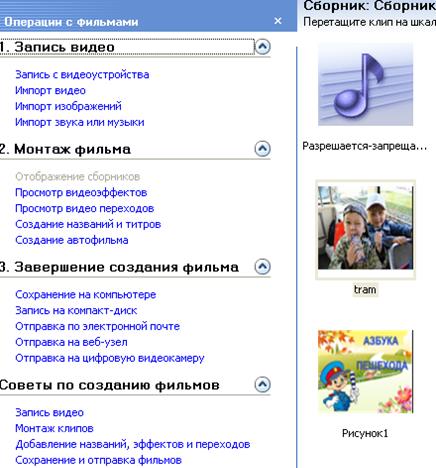Open the Запись видео tip link
Viewport: 436px width, 468px height.
(x=49, y=412)
